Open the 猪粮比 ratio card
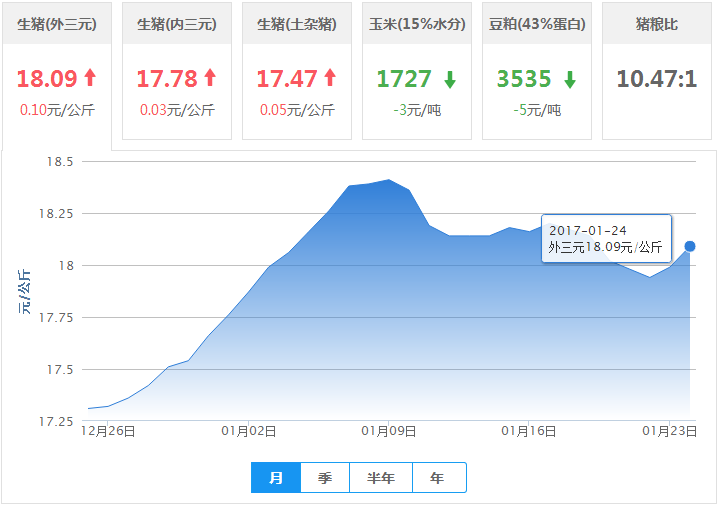This screenshot has width=719, height=506. click(x=657, y=71)
